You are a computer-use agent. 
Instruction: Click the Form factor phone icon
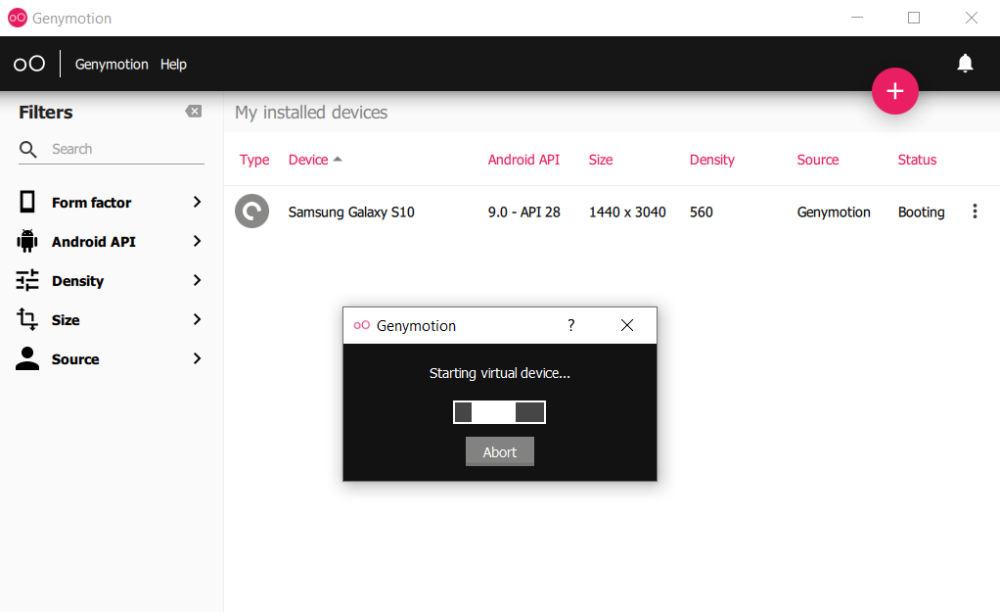click(x=27, y=202)
